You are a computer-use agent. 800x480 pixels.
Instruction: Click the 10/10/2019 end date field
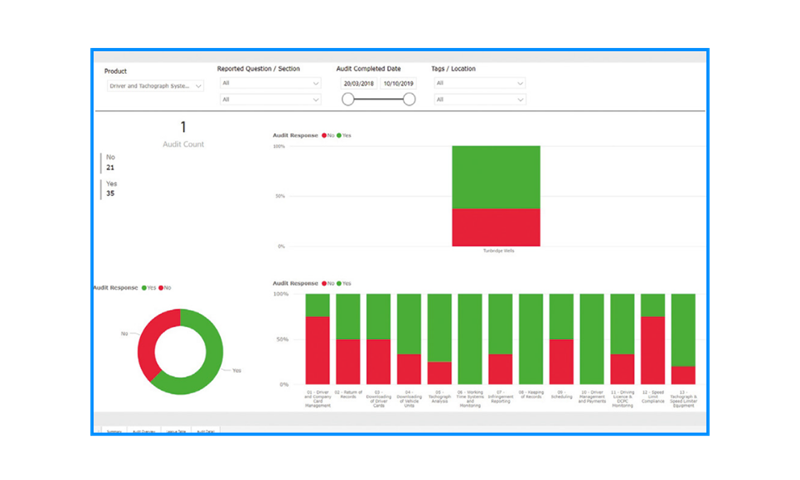pyautogui.click(x=398, y=84)
